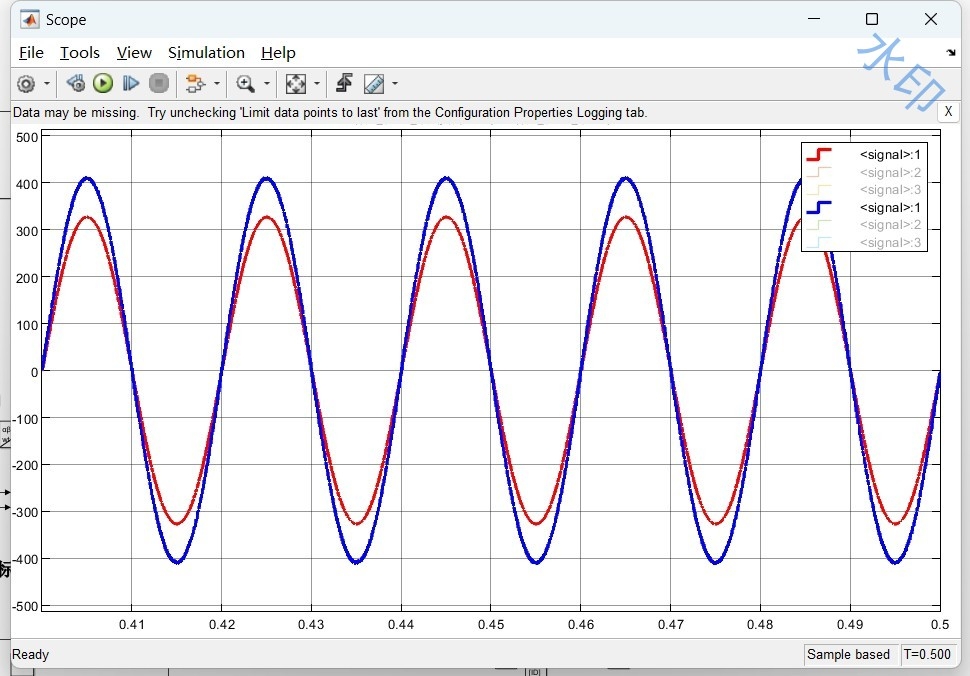Click the Scale Axes Limits icon

pos(296,83)
